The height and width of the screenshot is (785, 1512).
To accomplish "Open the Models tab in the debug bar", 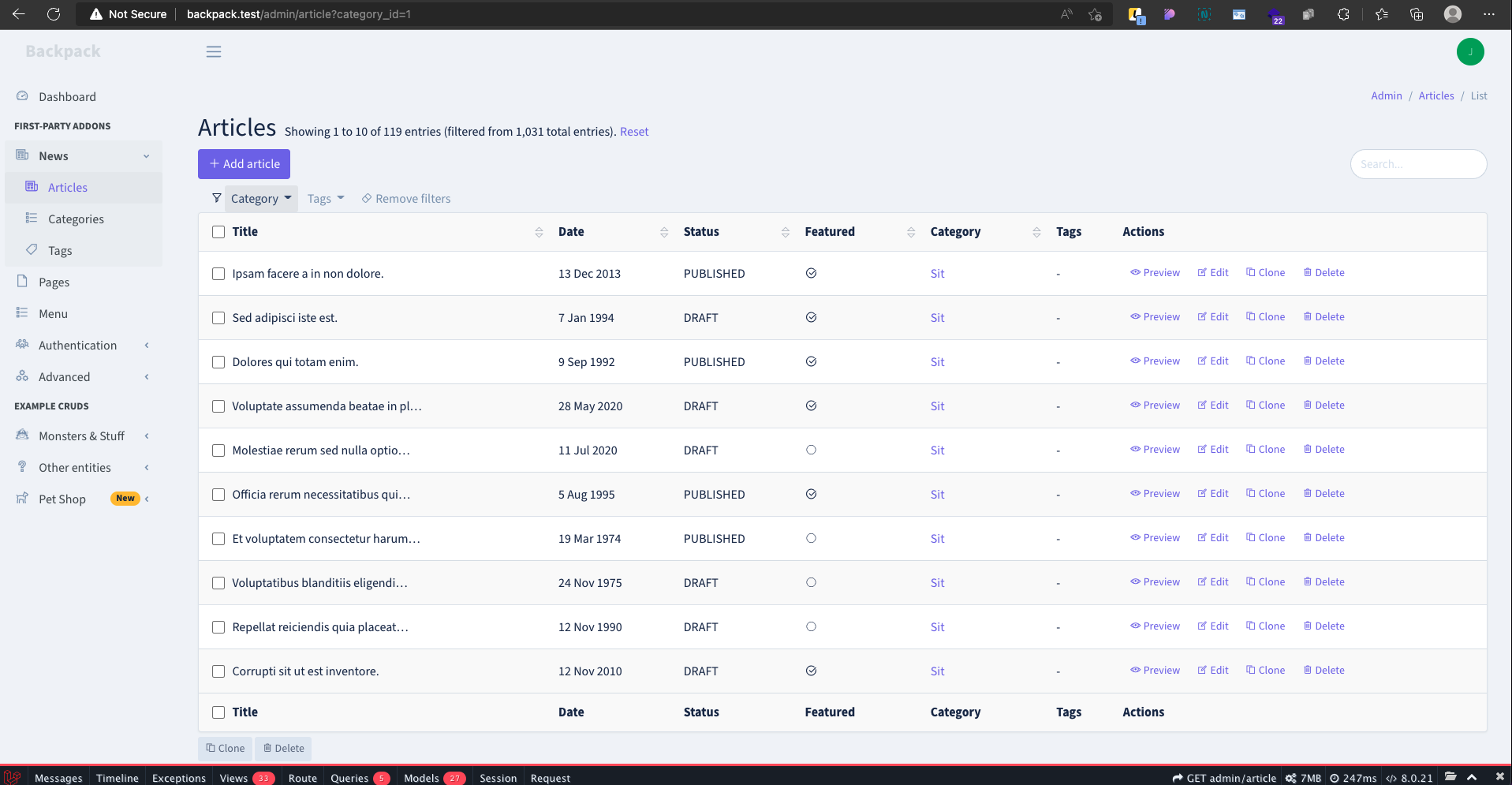I will [423, 778].
